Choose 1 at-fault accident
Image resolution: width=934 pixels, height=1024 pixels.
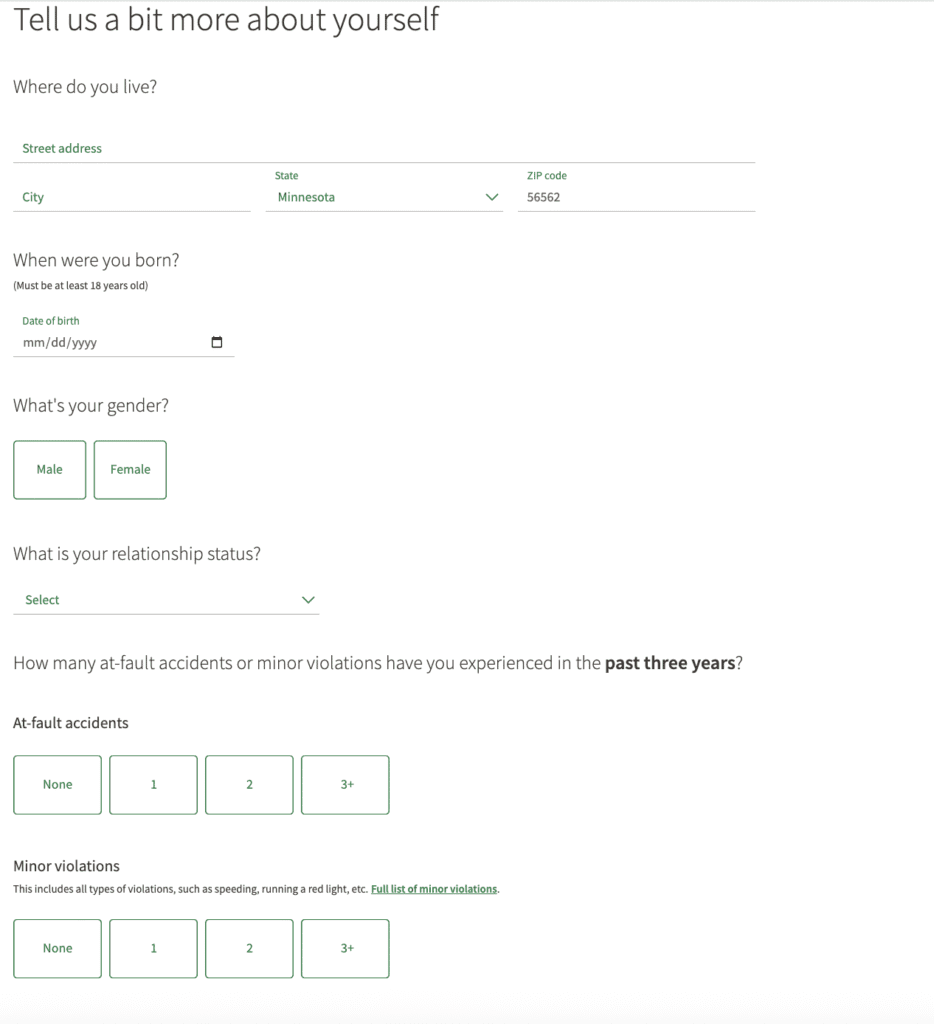pos(153,785)
